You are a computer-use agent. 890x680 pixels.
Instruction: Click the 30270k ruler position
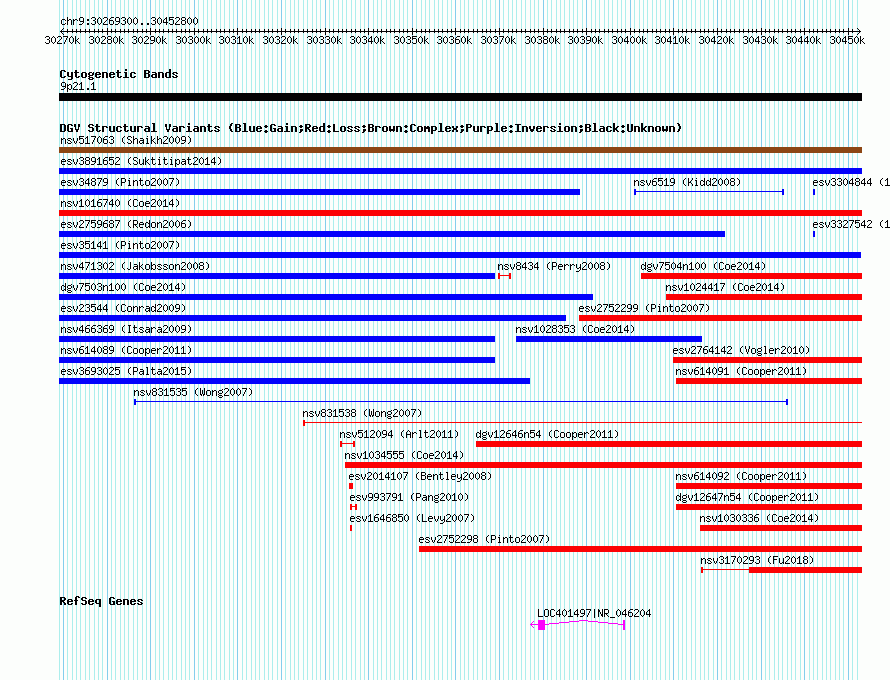62,40
